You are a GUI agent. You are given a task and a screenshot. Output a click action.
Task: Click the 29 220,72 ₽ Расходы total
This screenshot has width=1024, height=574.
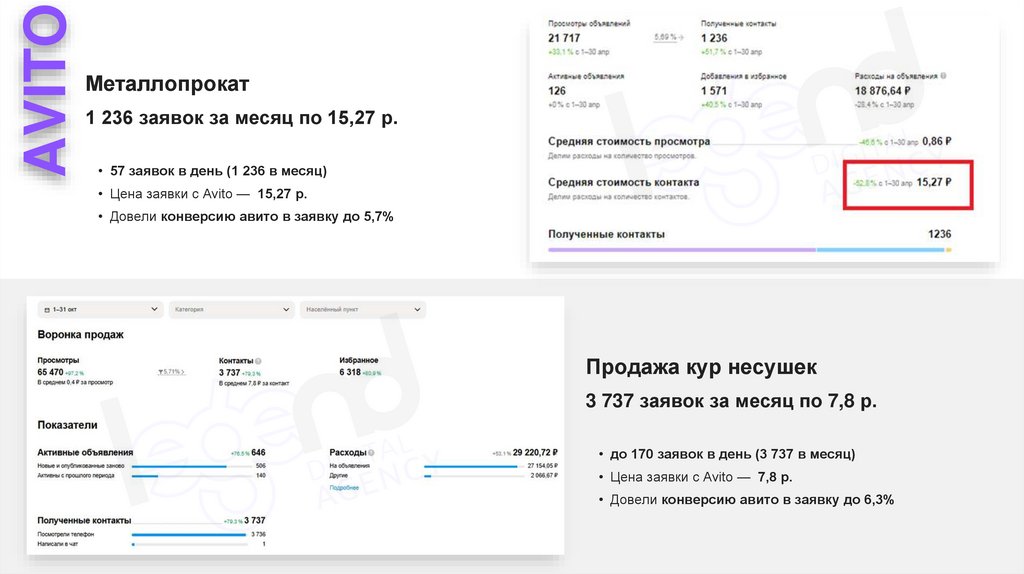pyautogui.click(x=535, y=452)
